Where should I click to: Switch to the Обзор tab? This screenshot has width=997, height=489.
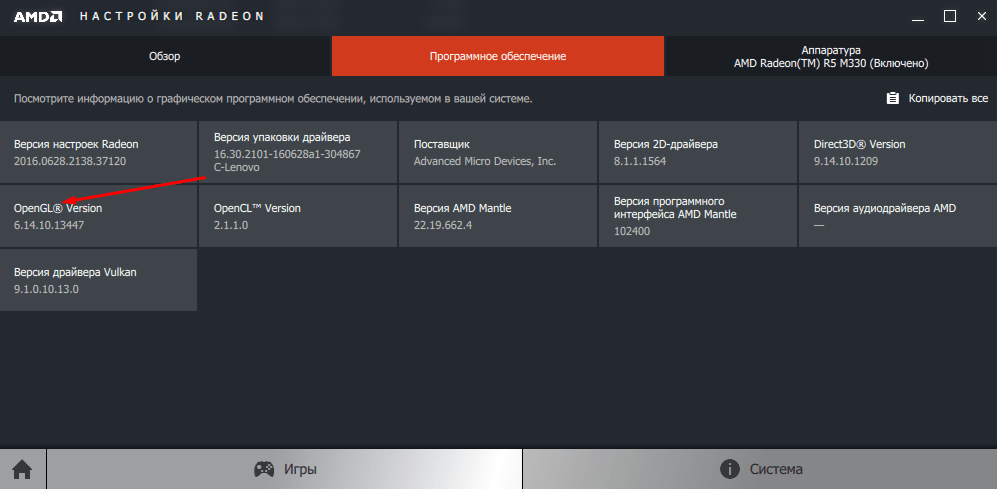165,56
